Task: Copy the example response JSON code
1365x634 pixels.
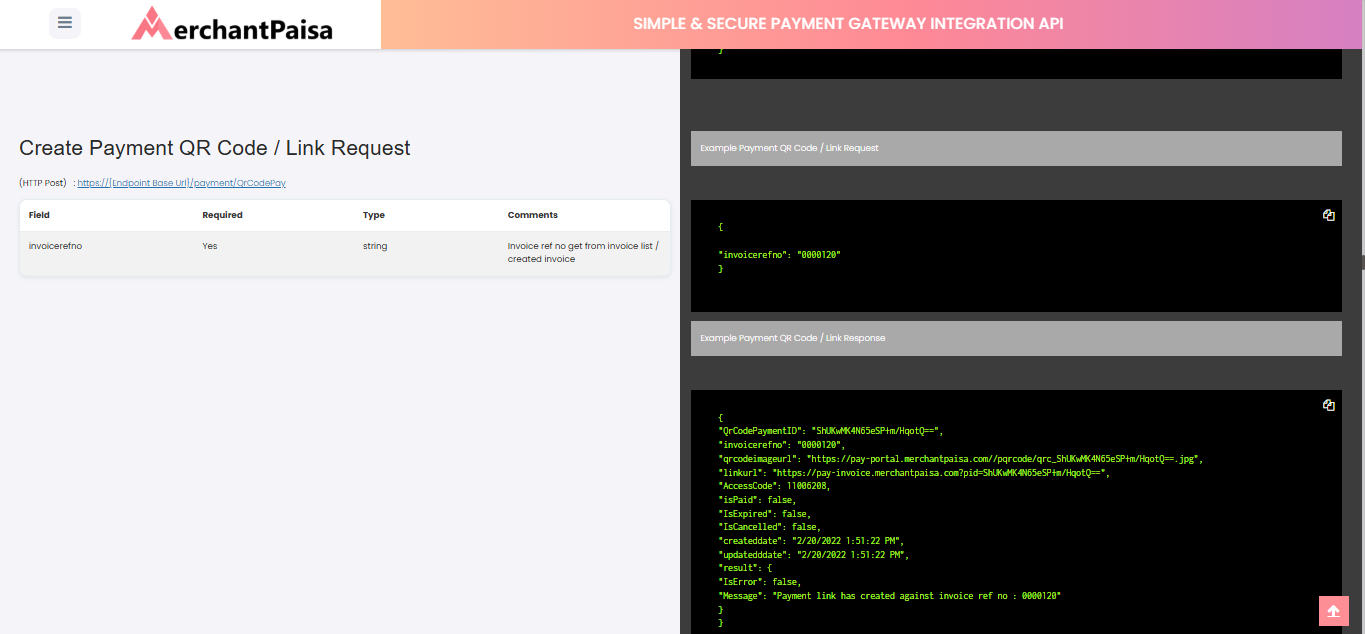Action: pos(1328,405)
